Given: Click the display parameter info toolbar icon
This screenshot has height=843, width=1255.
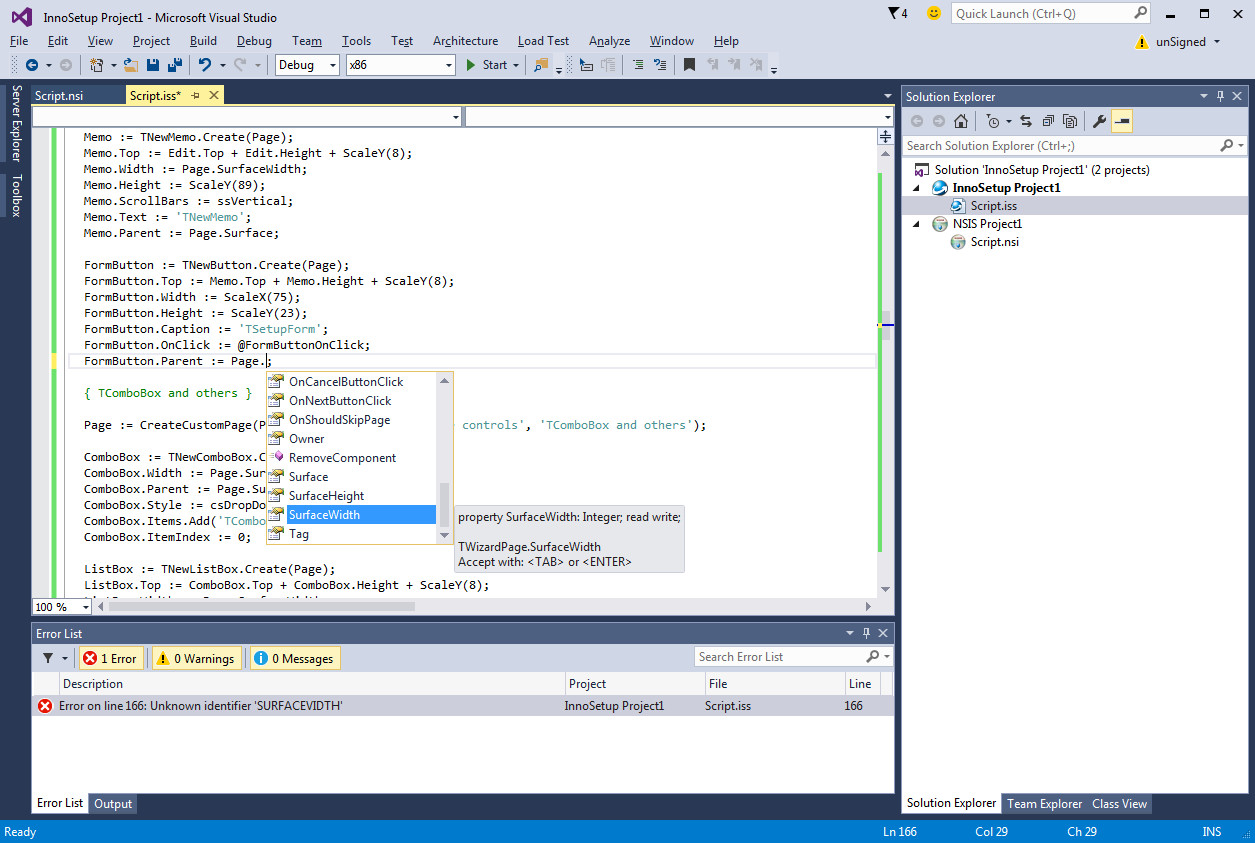Looking at the screenshot, I should 587,65.
